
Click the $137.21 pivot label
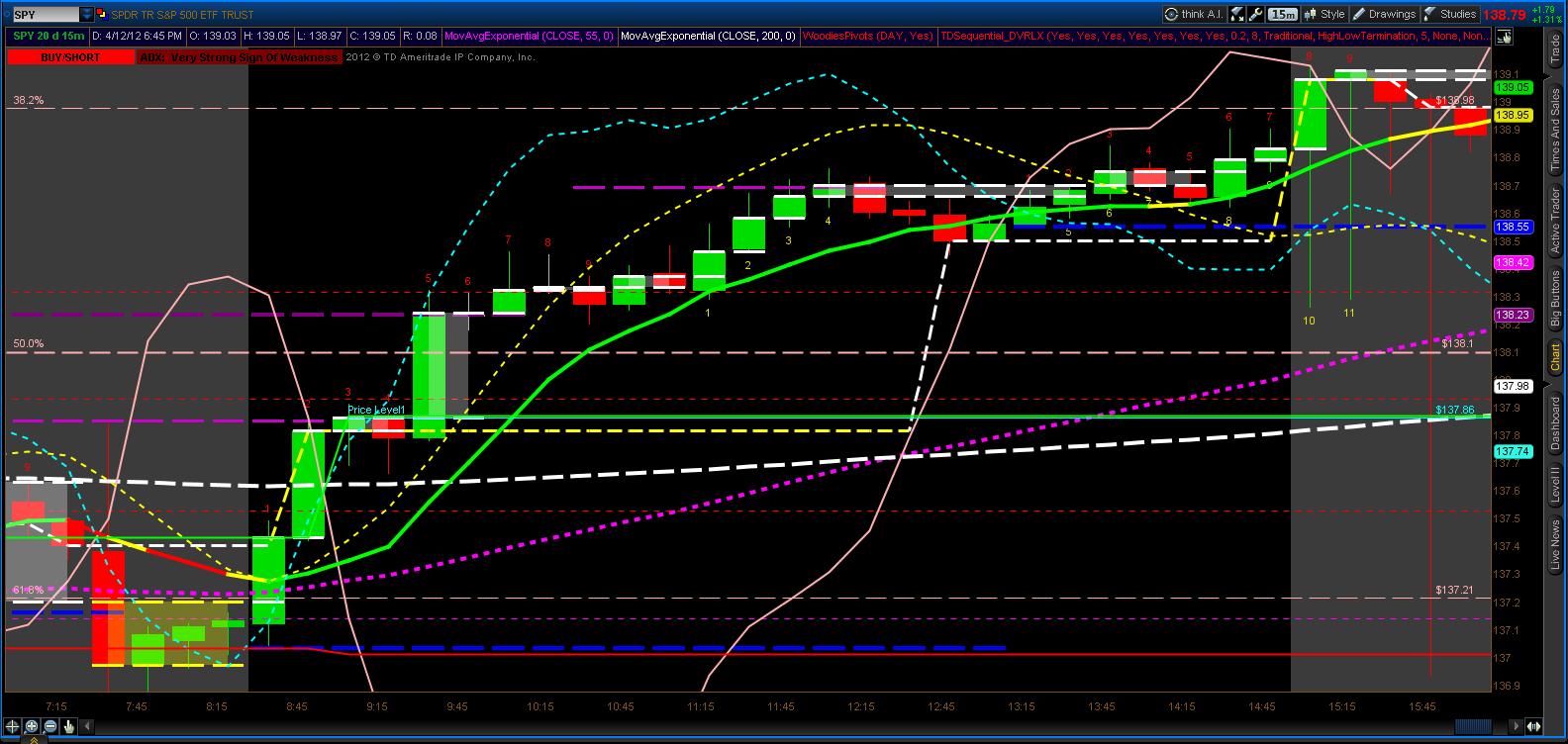(x=1455, y=590)
